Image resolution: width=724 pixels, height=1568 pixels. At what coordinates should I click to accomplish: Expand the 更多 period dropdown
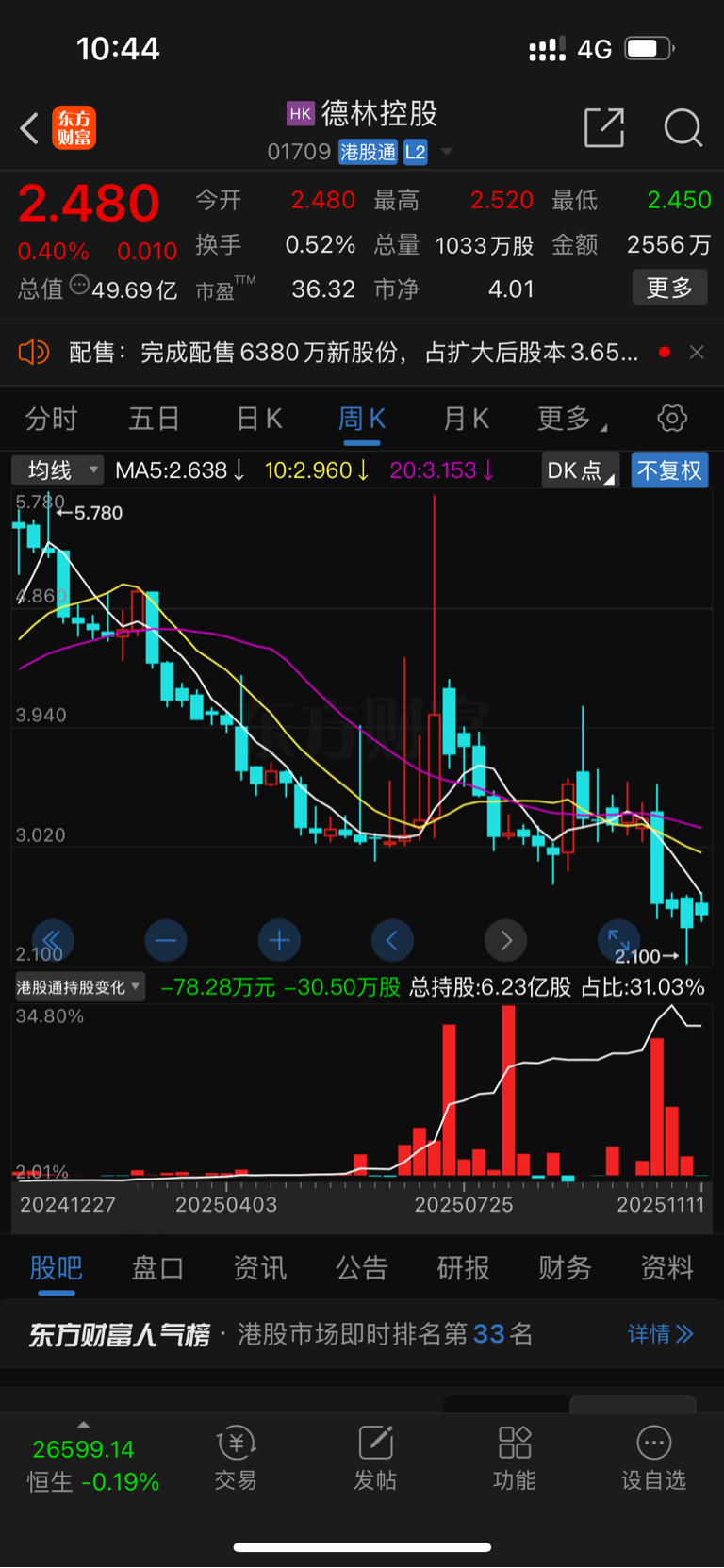point(571,419)
